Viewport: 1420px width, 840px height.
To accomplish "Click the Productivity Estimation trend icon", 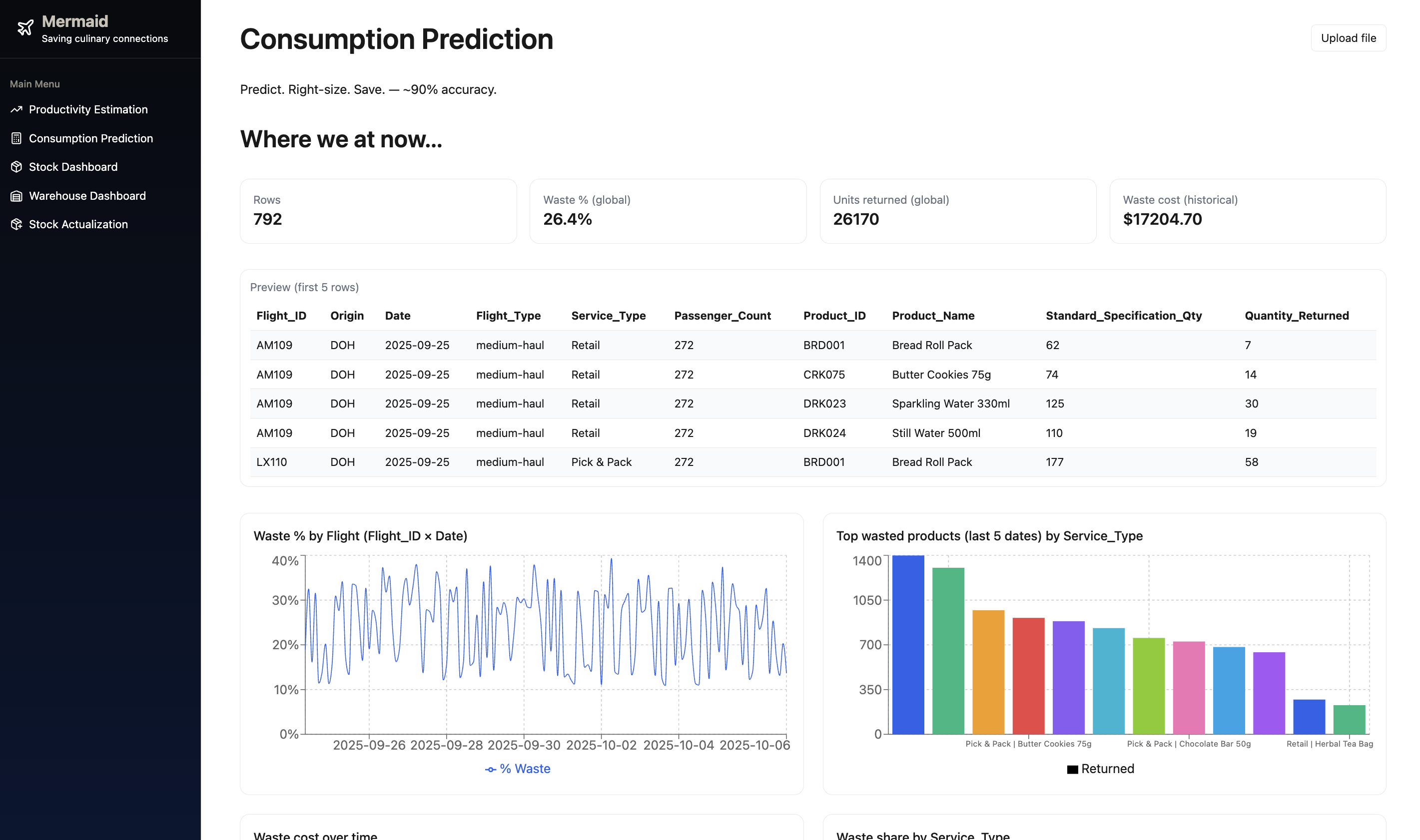I will pos(16,110).
